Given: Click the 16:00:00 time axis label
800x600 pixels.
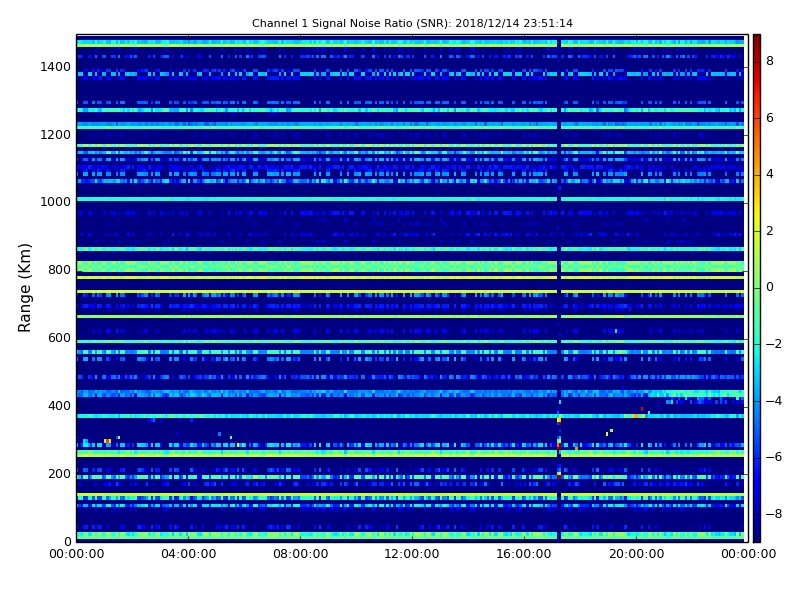Looking at the screenshot, I should point(524,554).
